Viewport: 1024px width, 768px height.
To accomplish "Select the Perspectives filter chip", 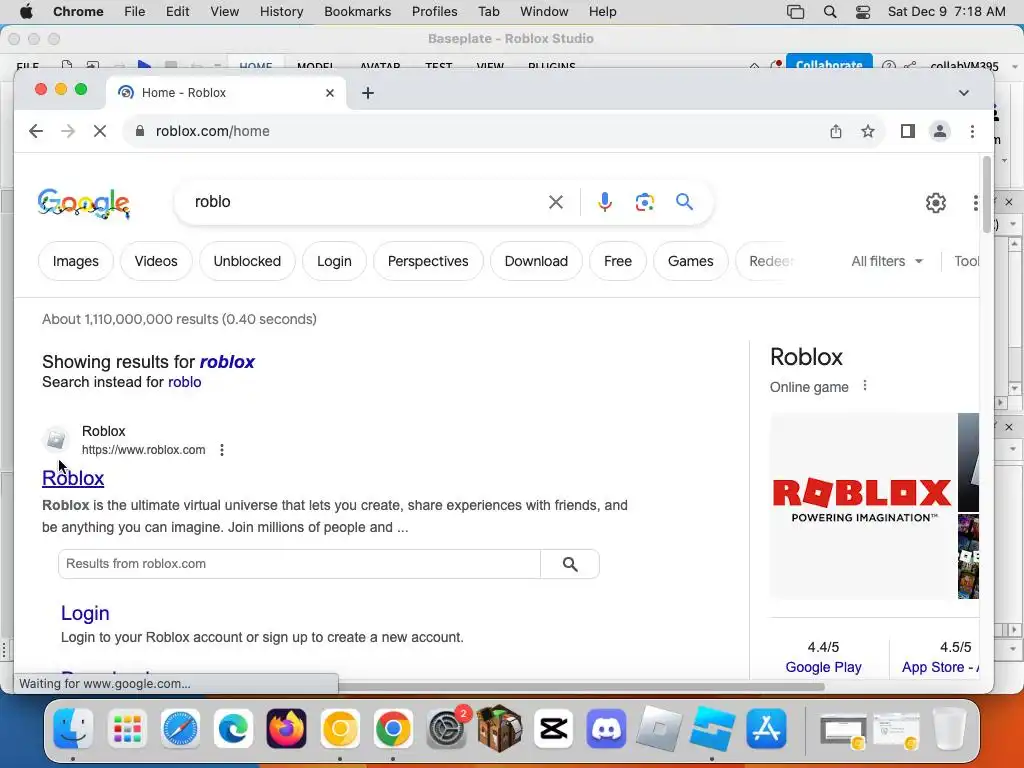I will tap(428, 261).
